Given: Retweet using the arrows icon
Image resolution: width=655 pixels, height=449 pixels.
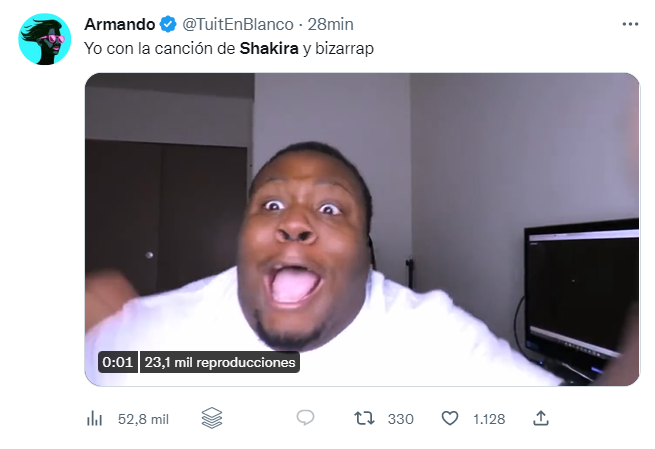Looking at the screenshot, I should point(364,418).
